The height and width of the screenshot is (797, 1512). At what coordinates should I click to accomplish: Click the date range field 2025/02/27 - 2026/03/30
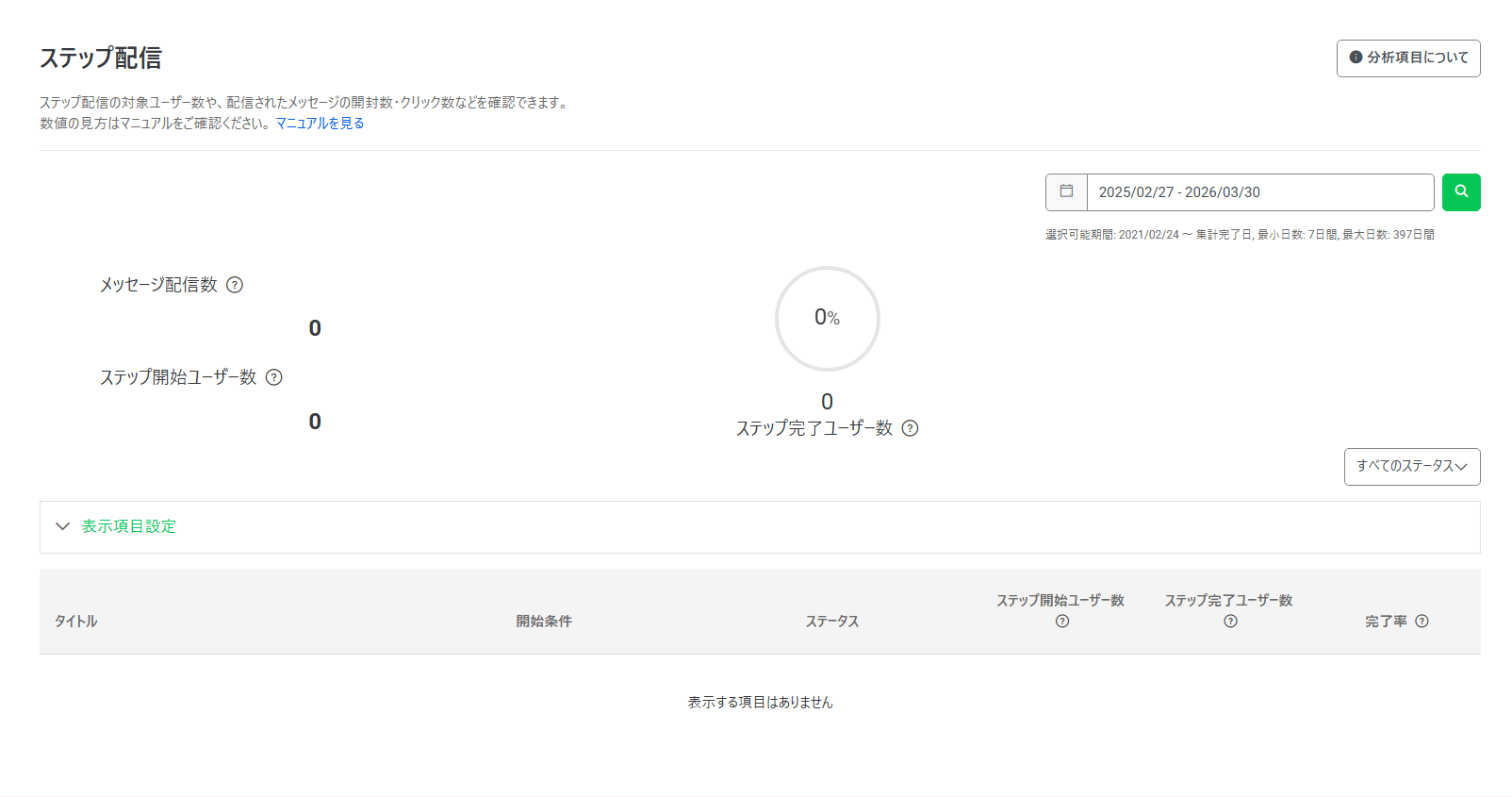1259,192
